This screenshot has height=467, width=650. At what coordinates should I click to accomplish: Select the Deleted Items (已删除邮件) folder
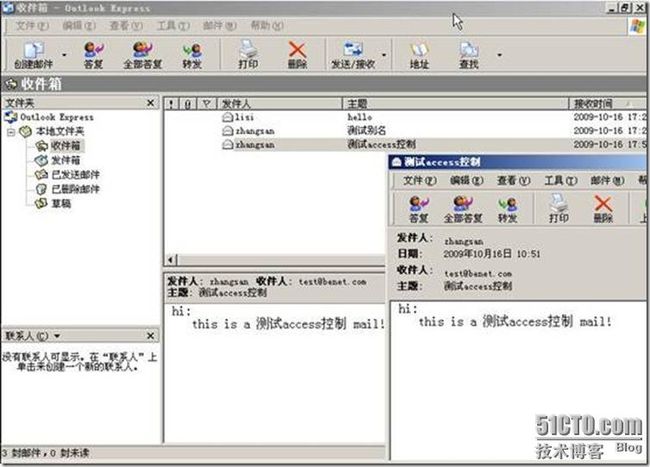[75, 189]
